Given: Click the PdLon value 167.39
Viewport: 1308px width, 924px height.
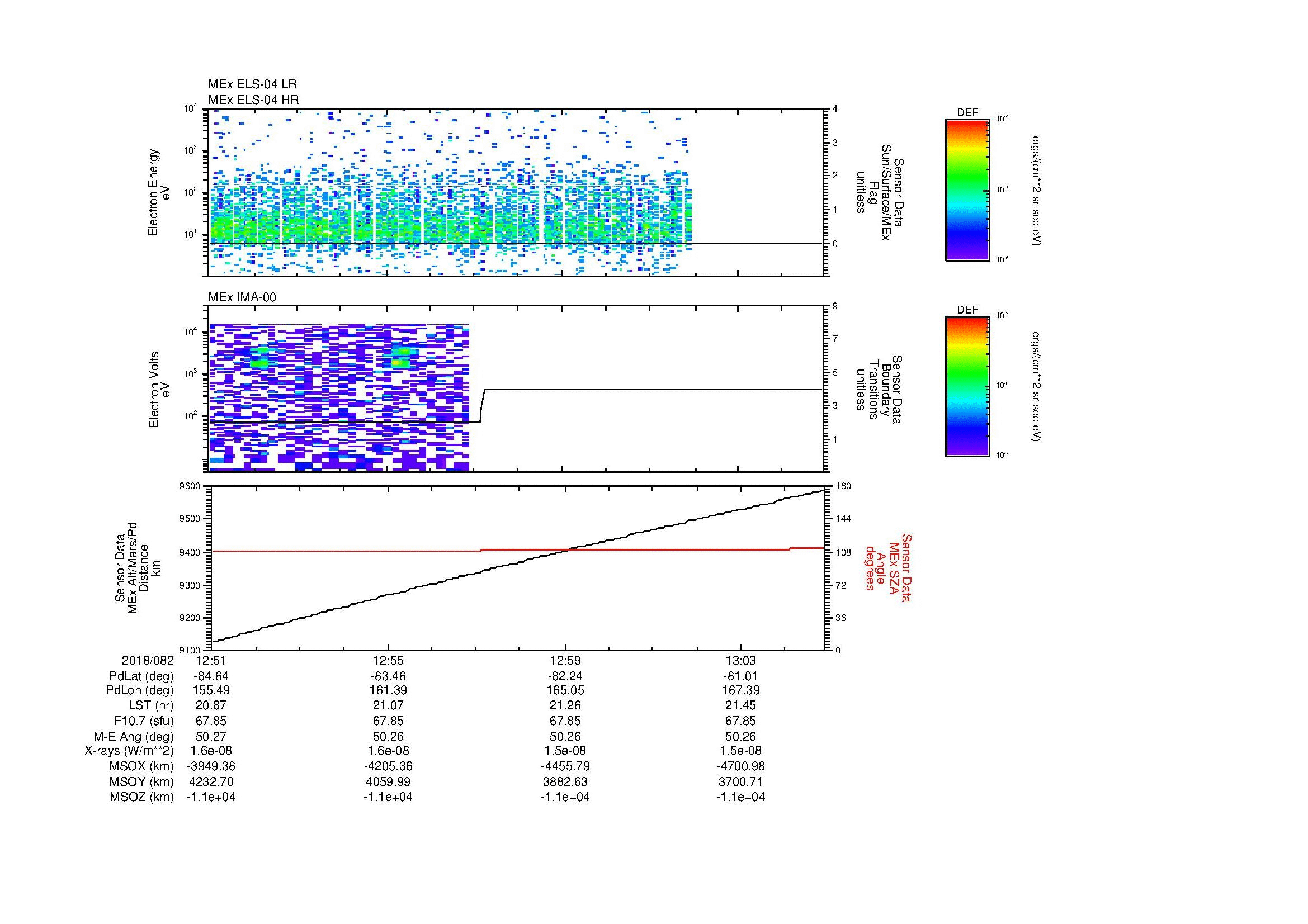Looking at the screenshot, I should pyautogui.click(x=740, y=690).
